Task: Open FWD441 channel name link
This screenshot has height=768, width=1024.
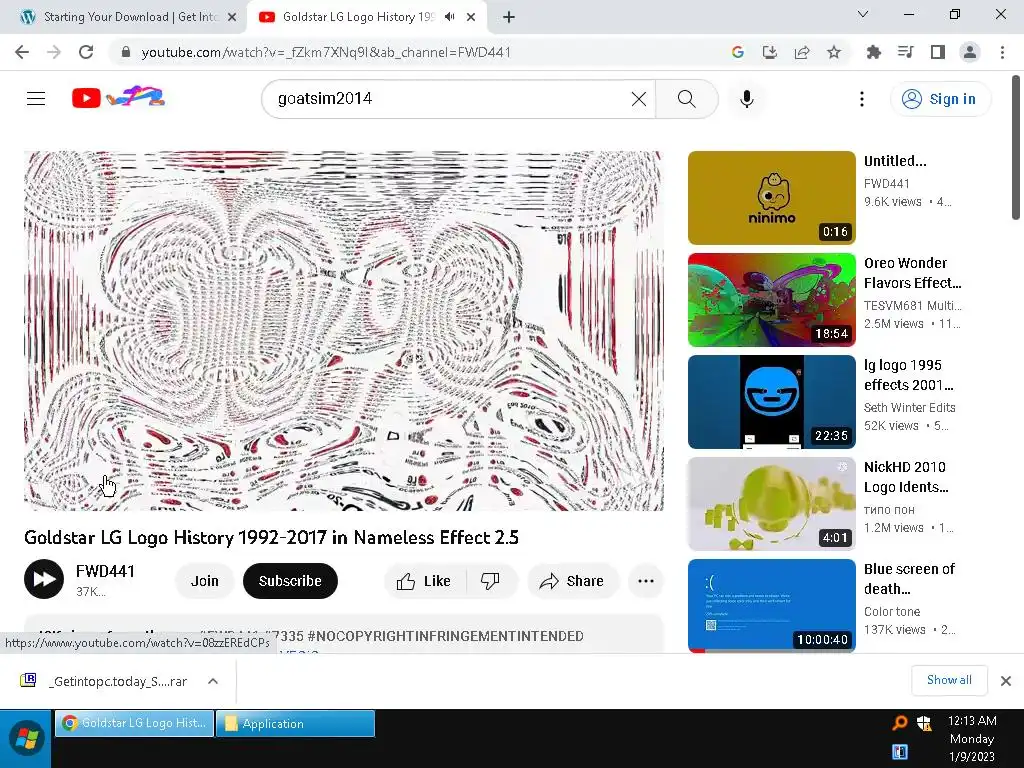Action: [105, 571]
